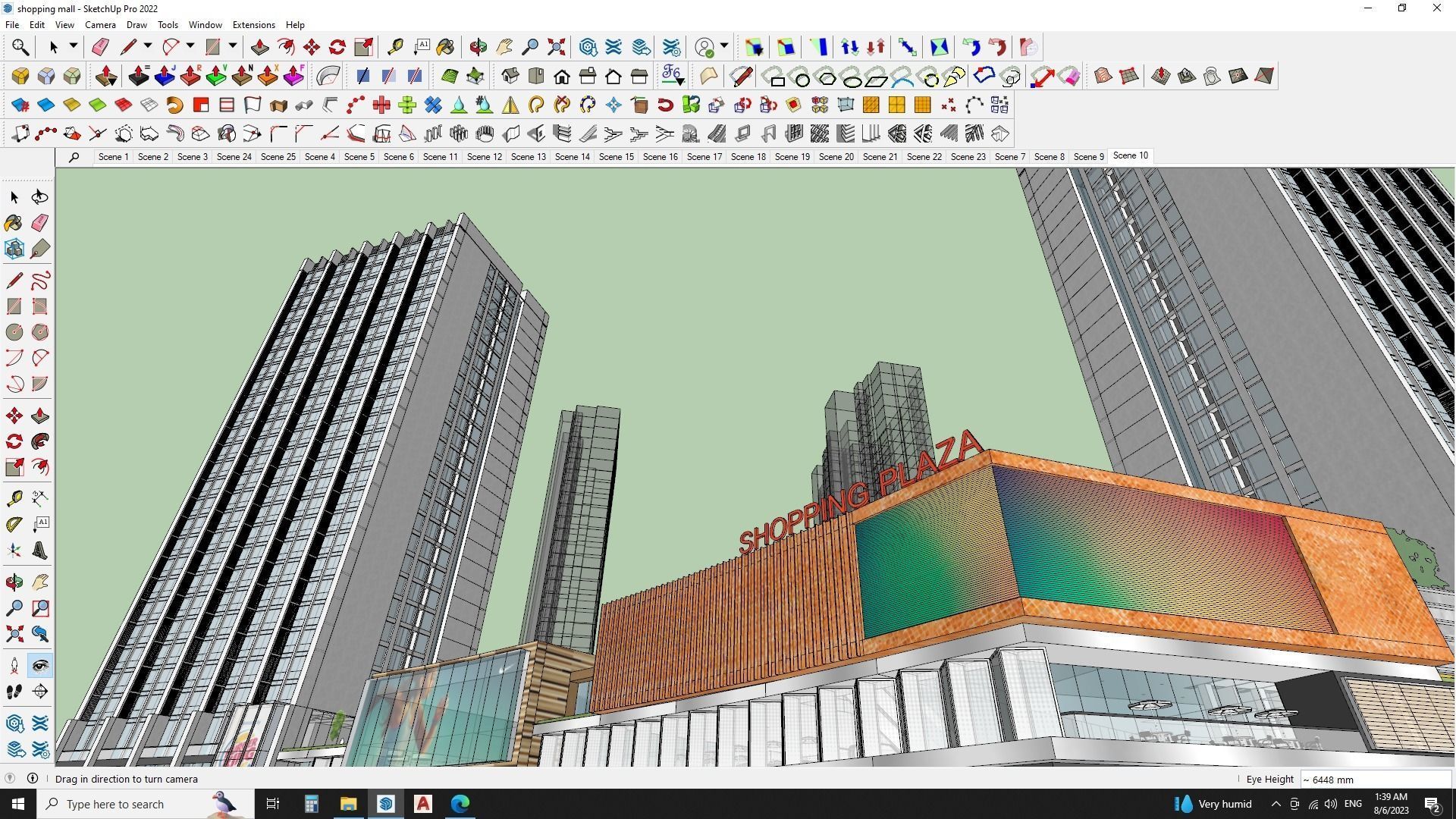Select the Orbit tool in top toolbar
The width and height of the screenshot is (1456, 819).
coord(478,47)
